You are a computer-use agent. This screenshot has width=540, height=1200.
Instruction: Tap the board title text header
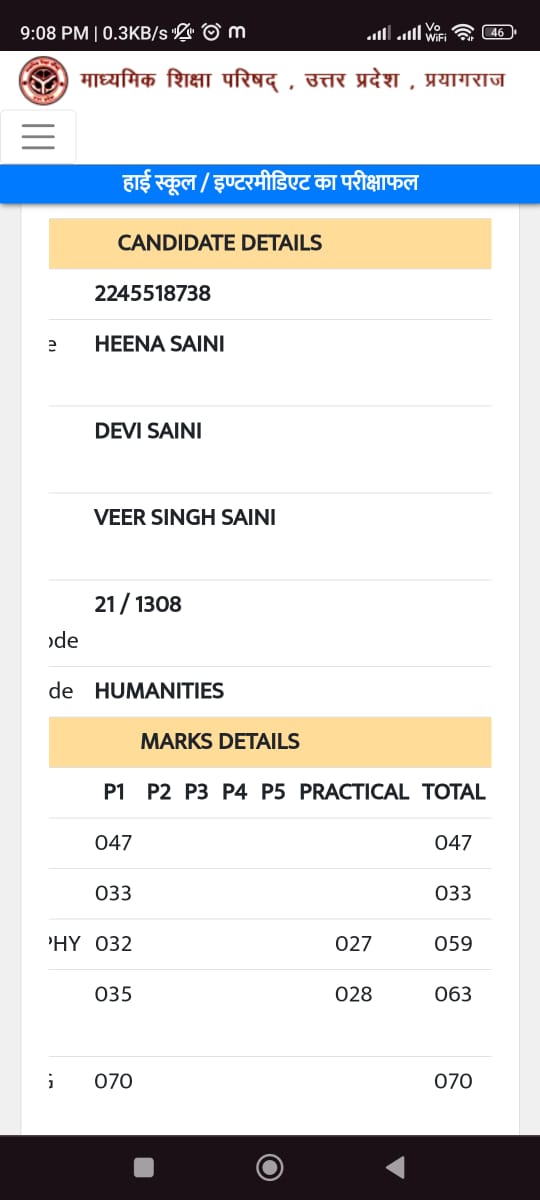coord(293,80)
